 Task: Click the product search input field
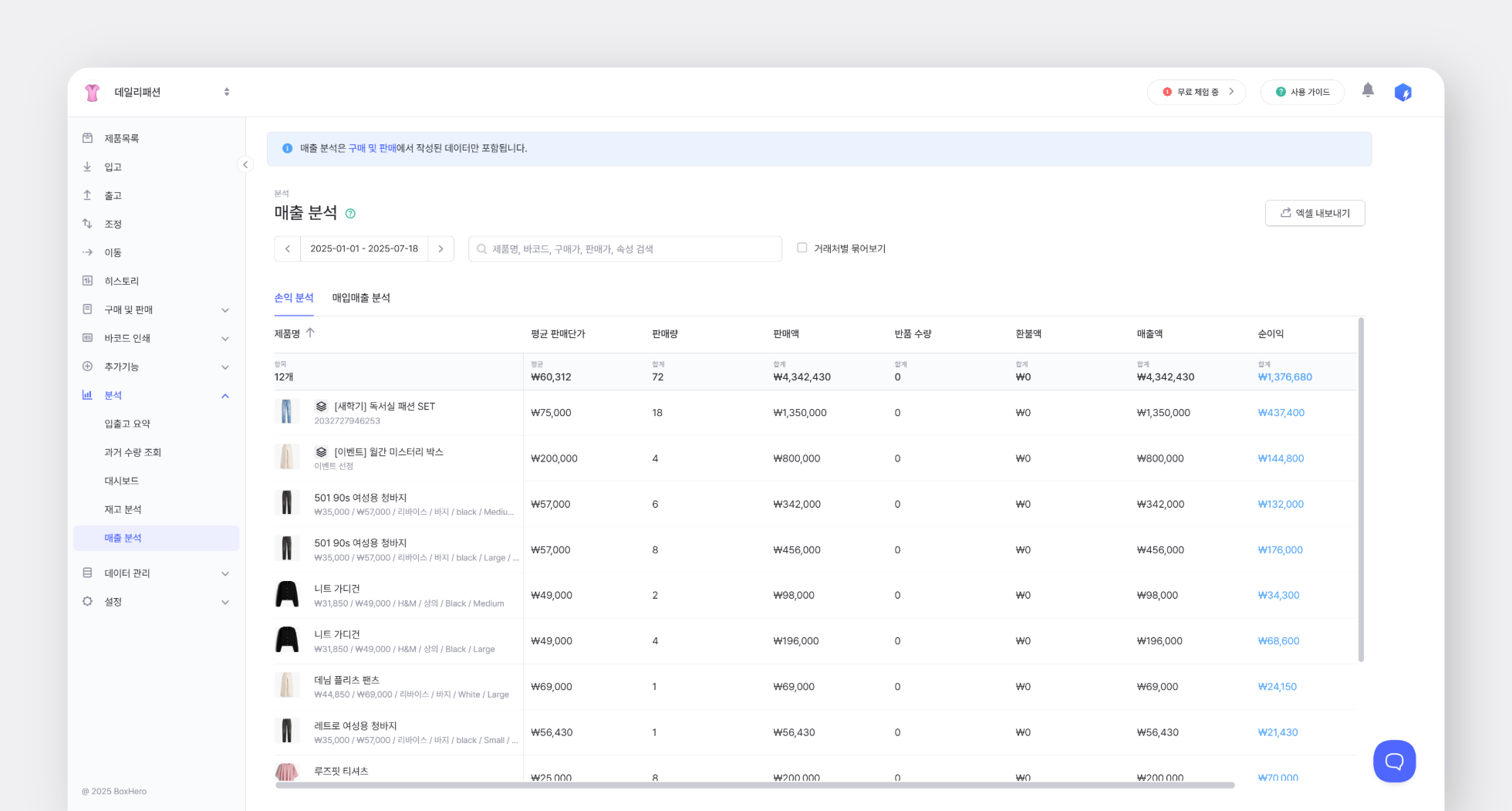[625, 249]
